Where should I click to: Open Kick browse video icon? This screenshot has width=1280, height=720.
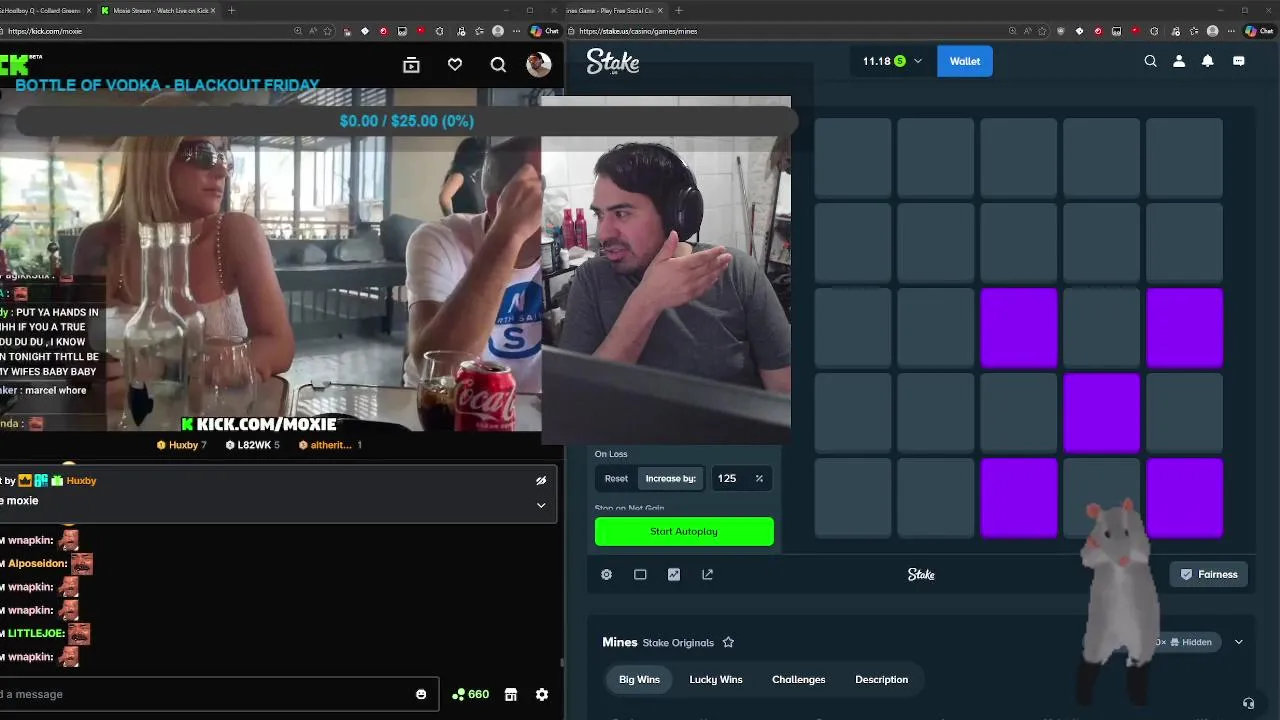pos(411,65)
